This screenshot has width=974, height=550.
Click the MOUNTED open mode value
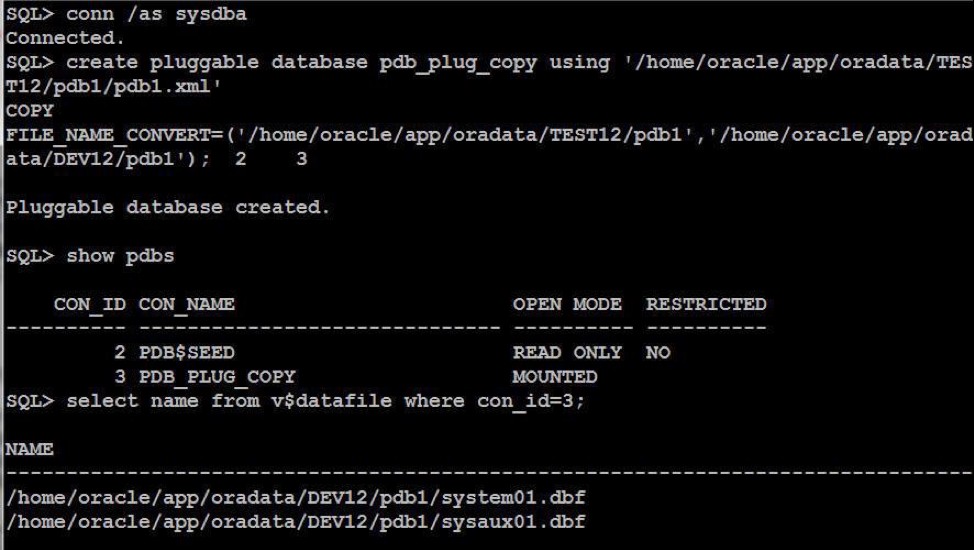click(x=555, y=377)
